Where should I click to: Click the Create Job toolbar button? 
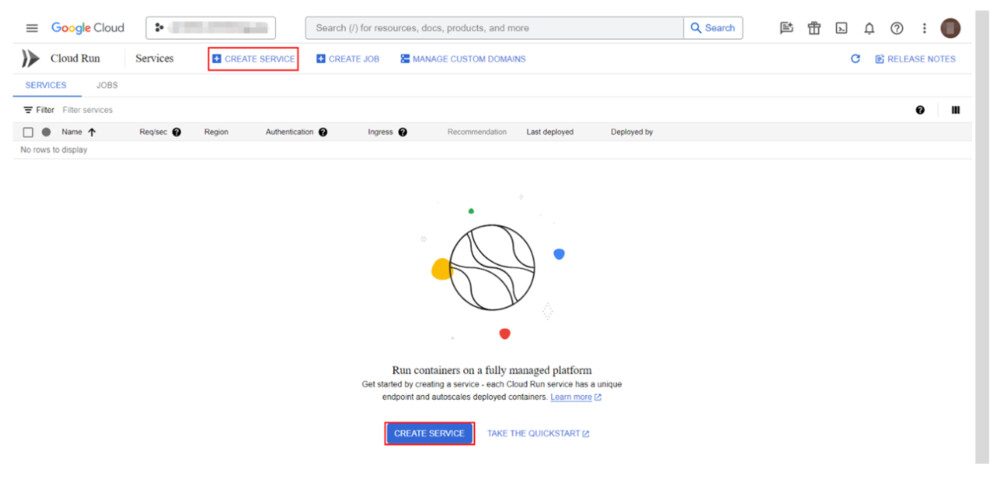click(x=348, y=59)
